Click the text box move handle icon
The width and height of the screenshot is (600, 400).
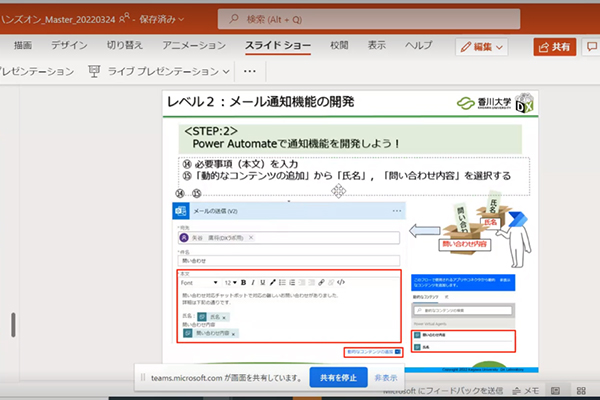click(338, 190)
